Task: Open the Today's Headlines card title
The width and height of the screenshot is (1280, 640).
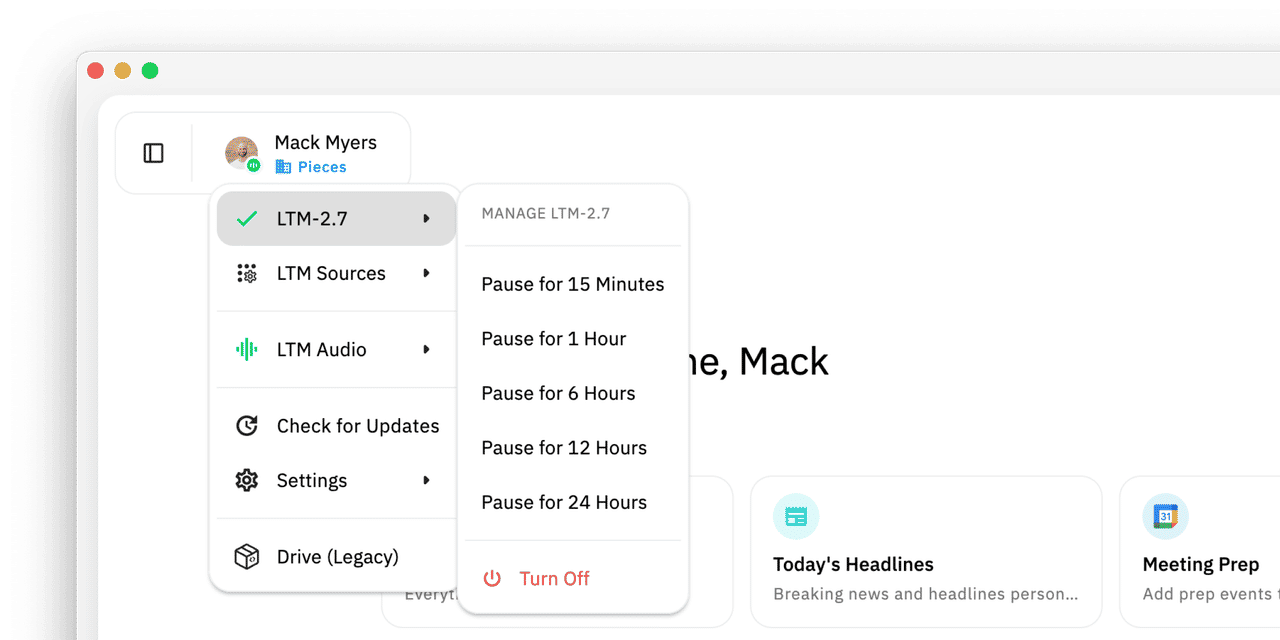Action: tap(853, 565)
